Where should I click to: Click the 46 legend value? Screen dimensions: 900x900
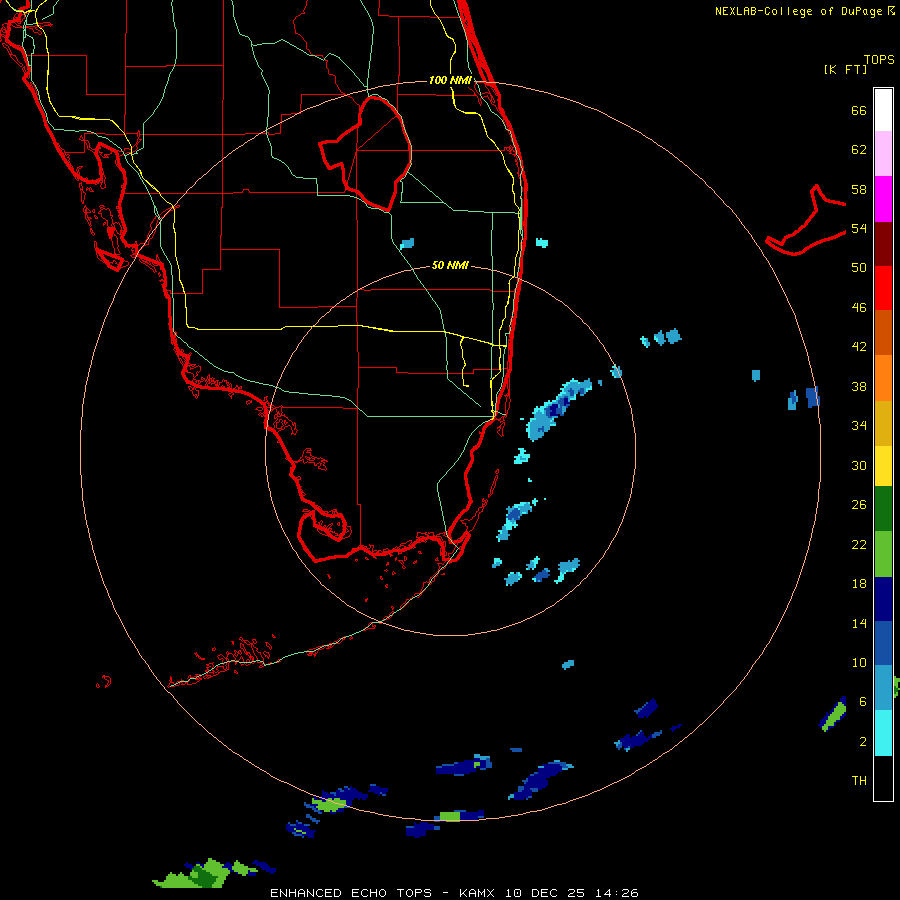tap(859, 308)
